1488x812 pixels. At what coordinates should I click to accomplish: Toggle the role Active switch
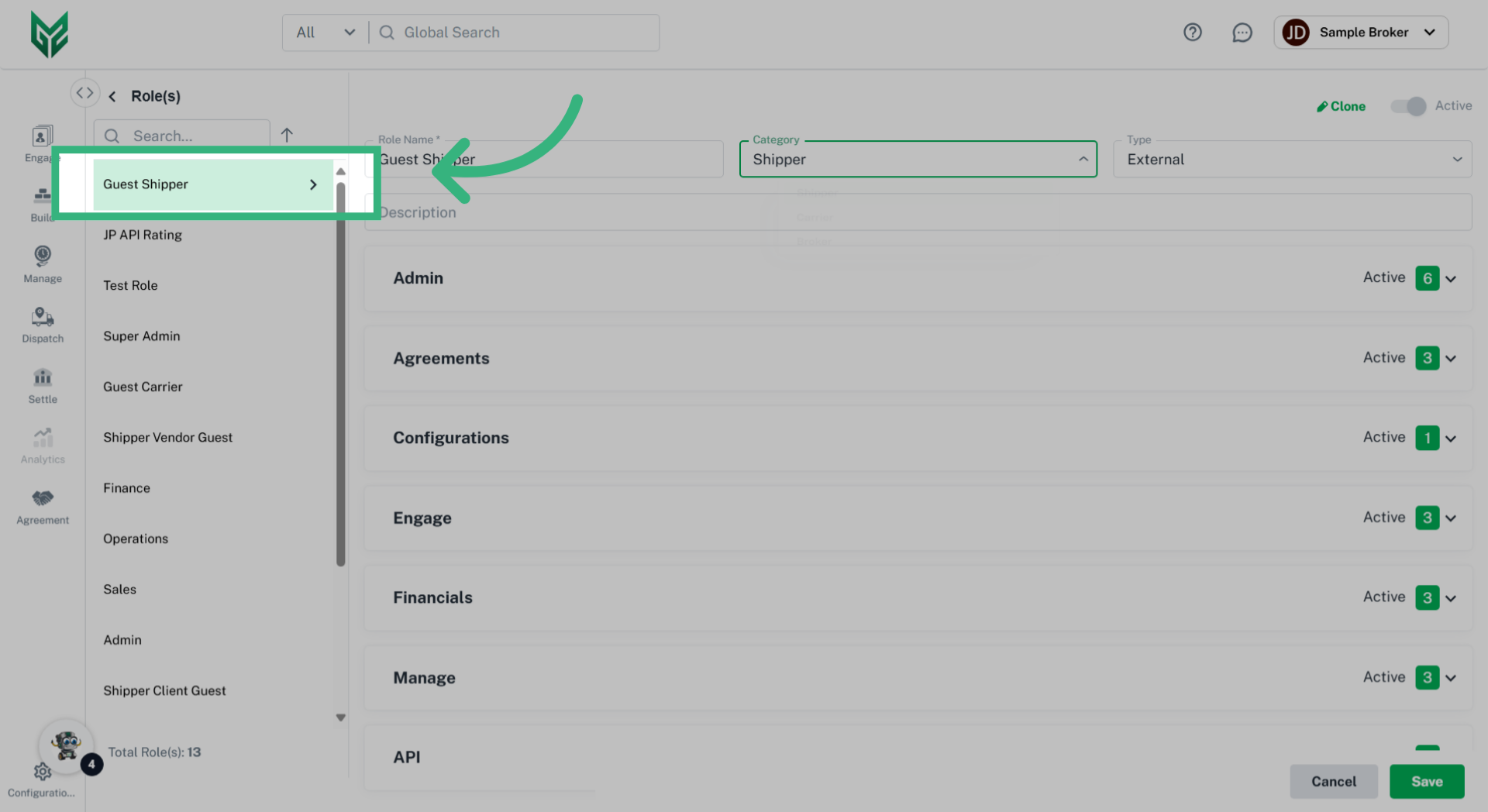tap(1407, 106)
